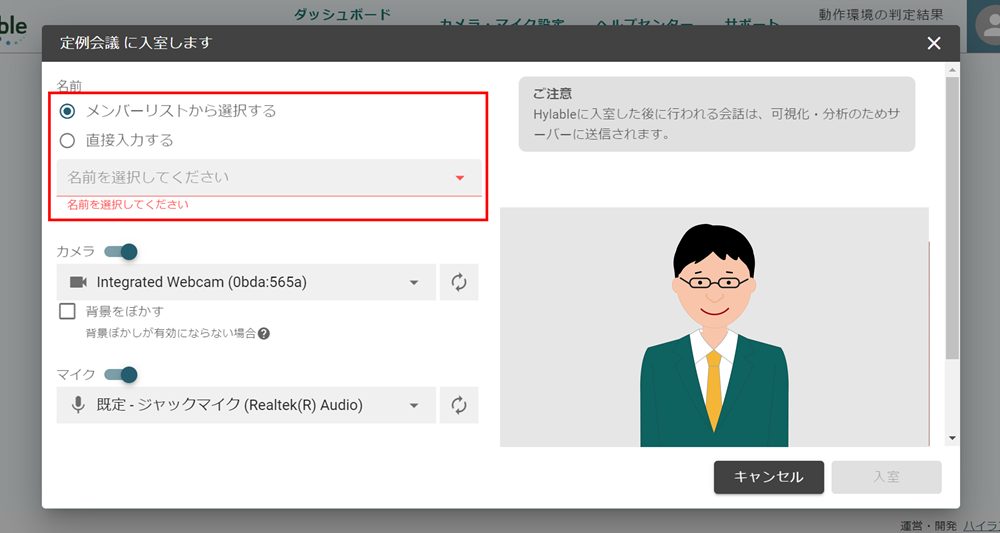Toggle the カメラ switch off
Screen dimensions: 1000x533
pos(121,252)
